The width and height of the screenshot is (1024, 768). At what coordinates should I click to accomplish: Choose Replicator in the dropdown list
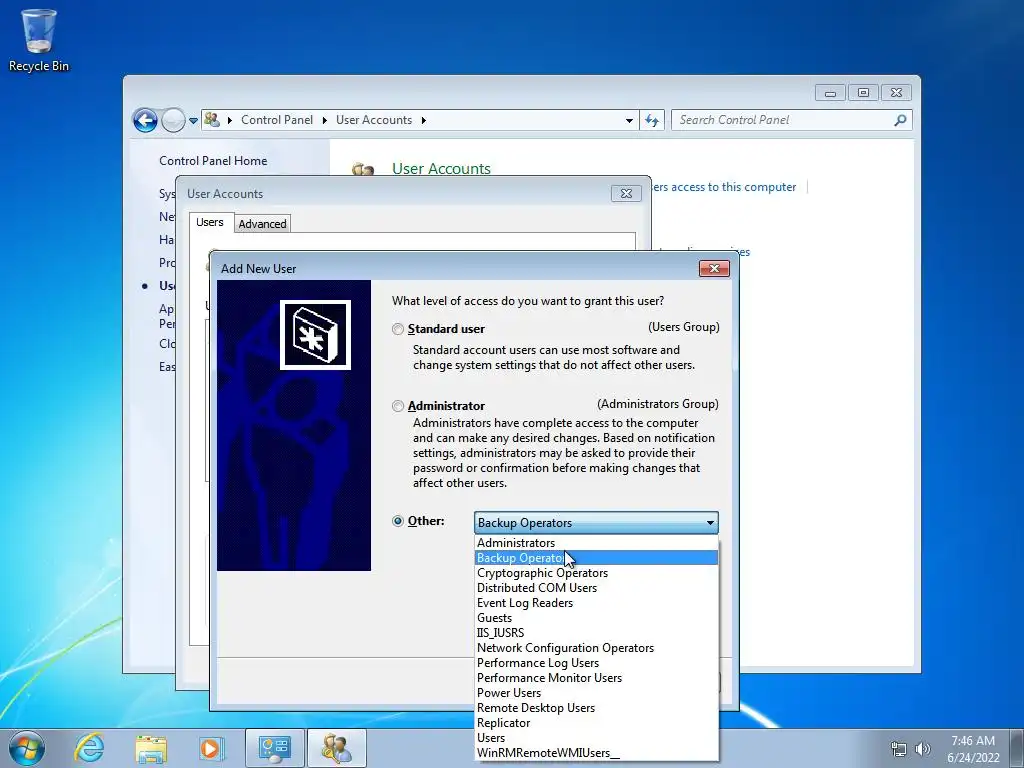coord(596,723)
